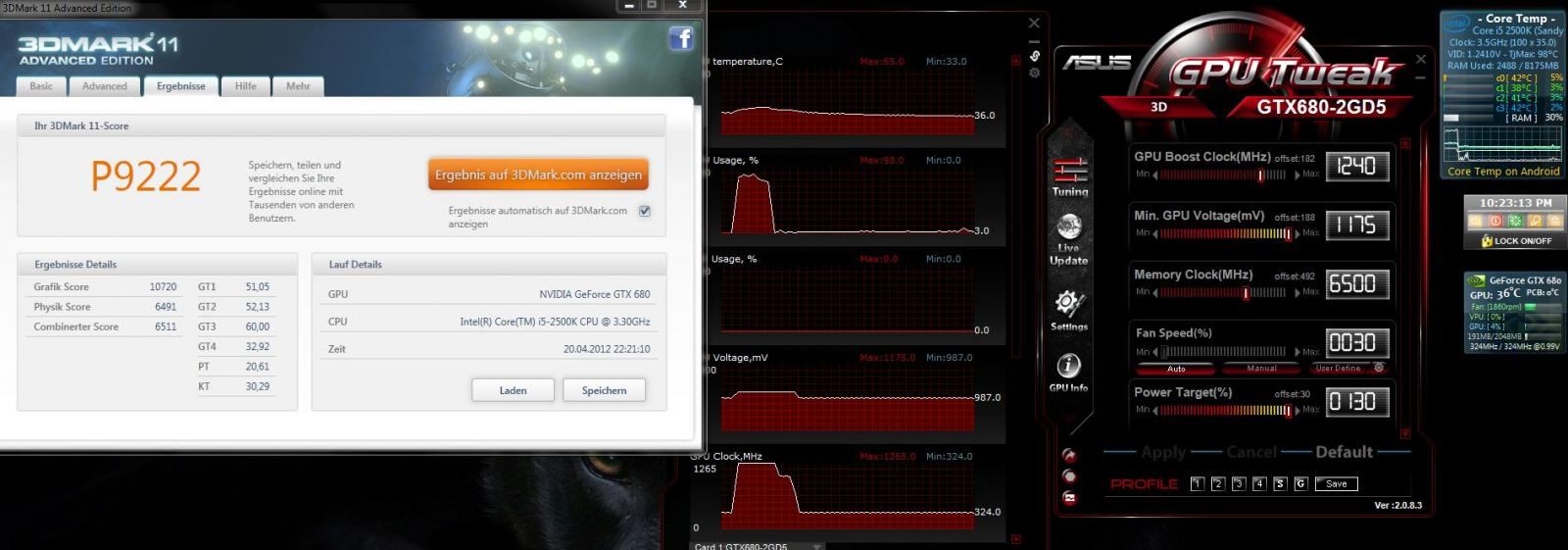The image size is (1568, 550).
Task: Click the red power icon in clock gadget
Action: click(1494, 222)
